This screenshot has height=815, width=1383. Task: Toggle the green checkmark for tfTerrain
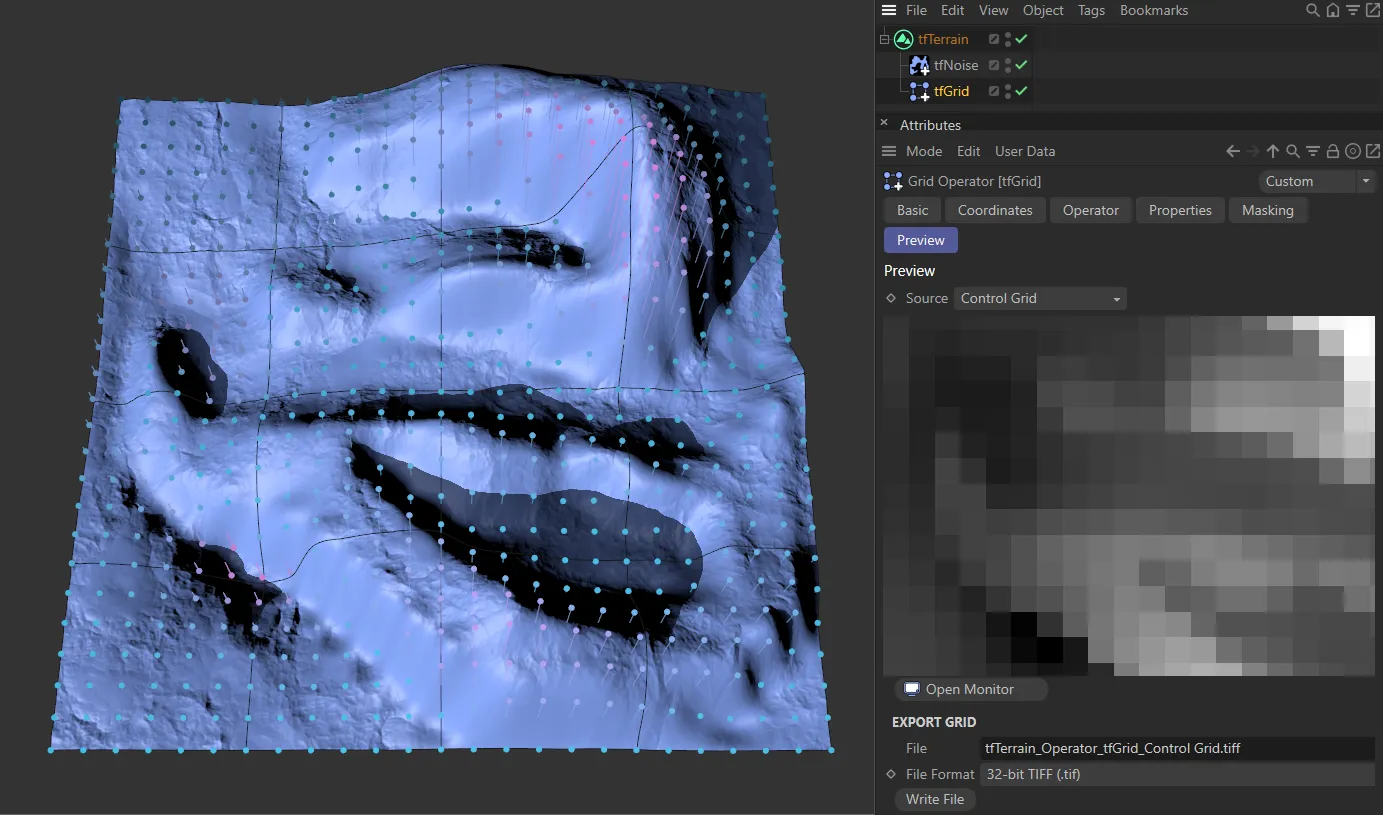click(1022, 39)
